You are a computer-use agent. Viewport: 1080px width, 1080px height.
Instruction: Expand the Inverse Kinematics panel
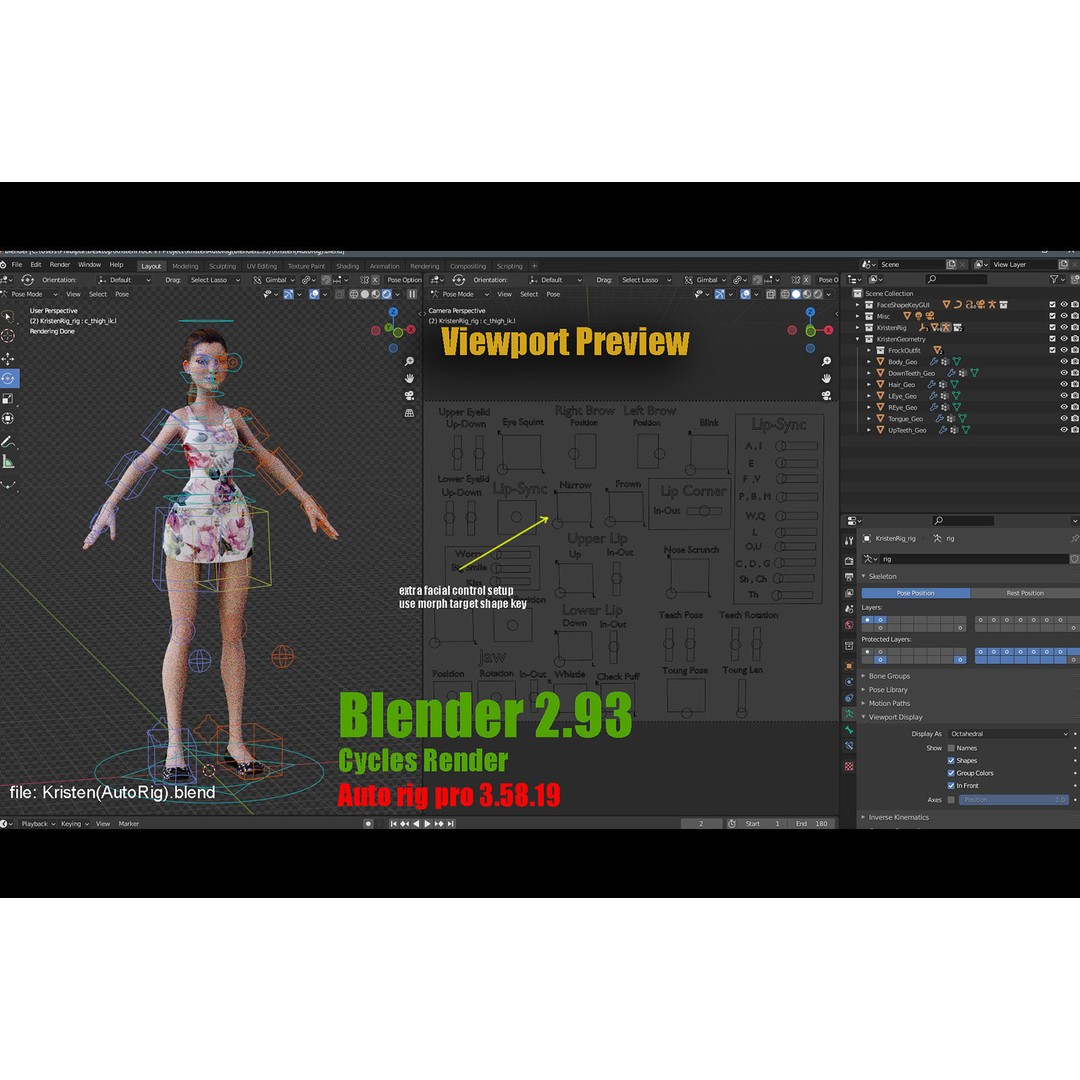[x=898, y=817]
